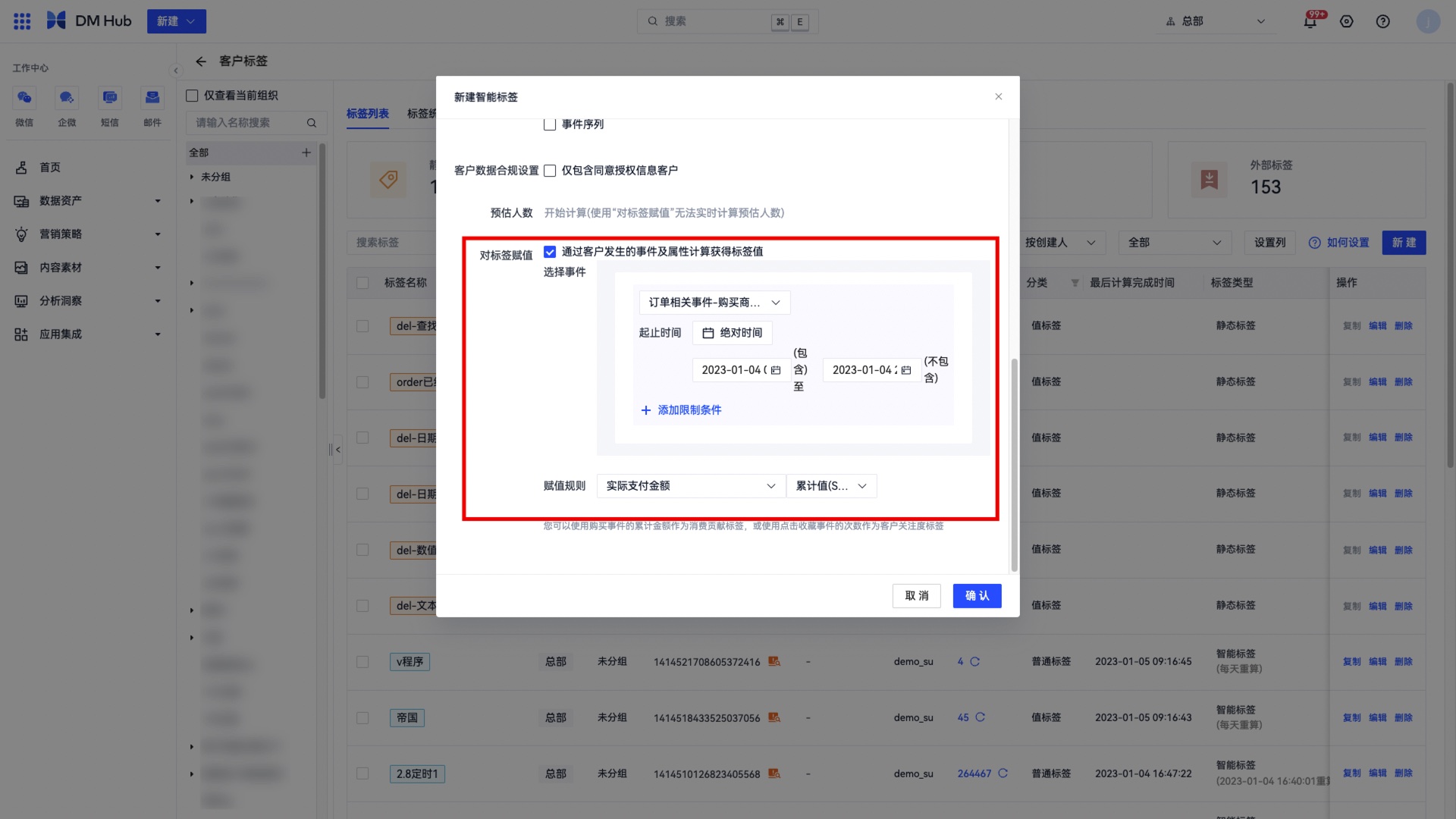
Task: Refresh count 264467 for 2.8定时1
Action: (x=1003, y=773)
